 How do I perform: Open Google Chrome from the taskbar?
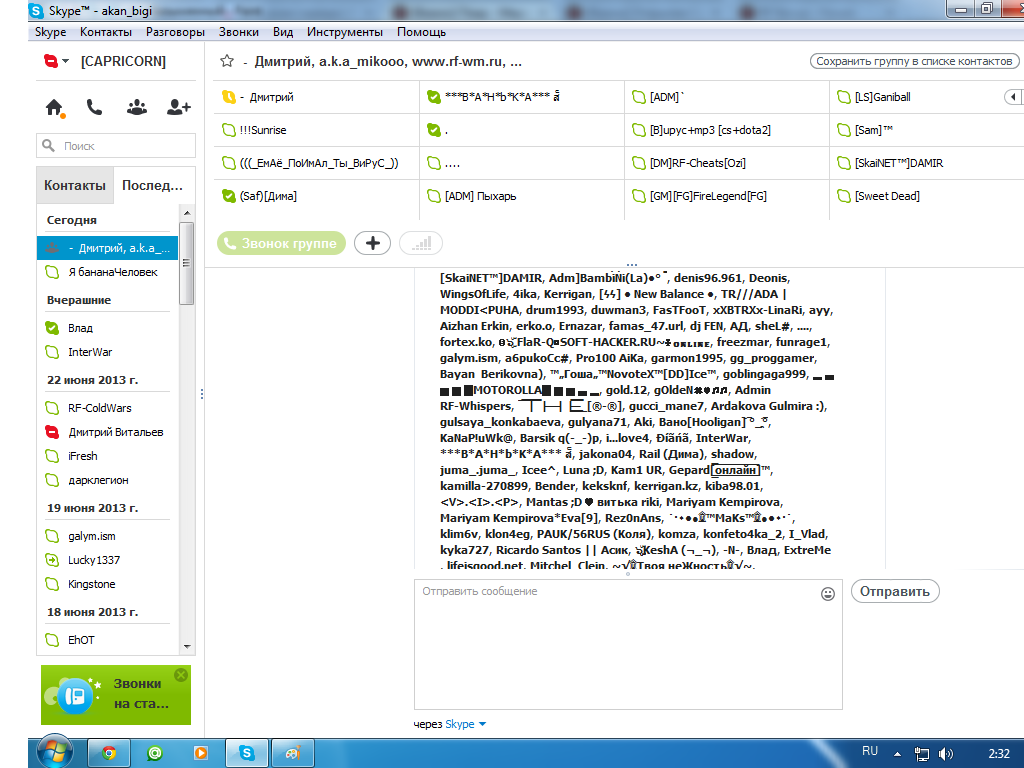tap(109, 754)
